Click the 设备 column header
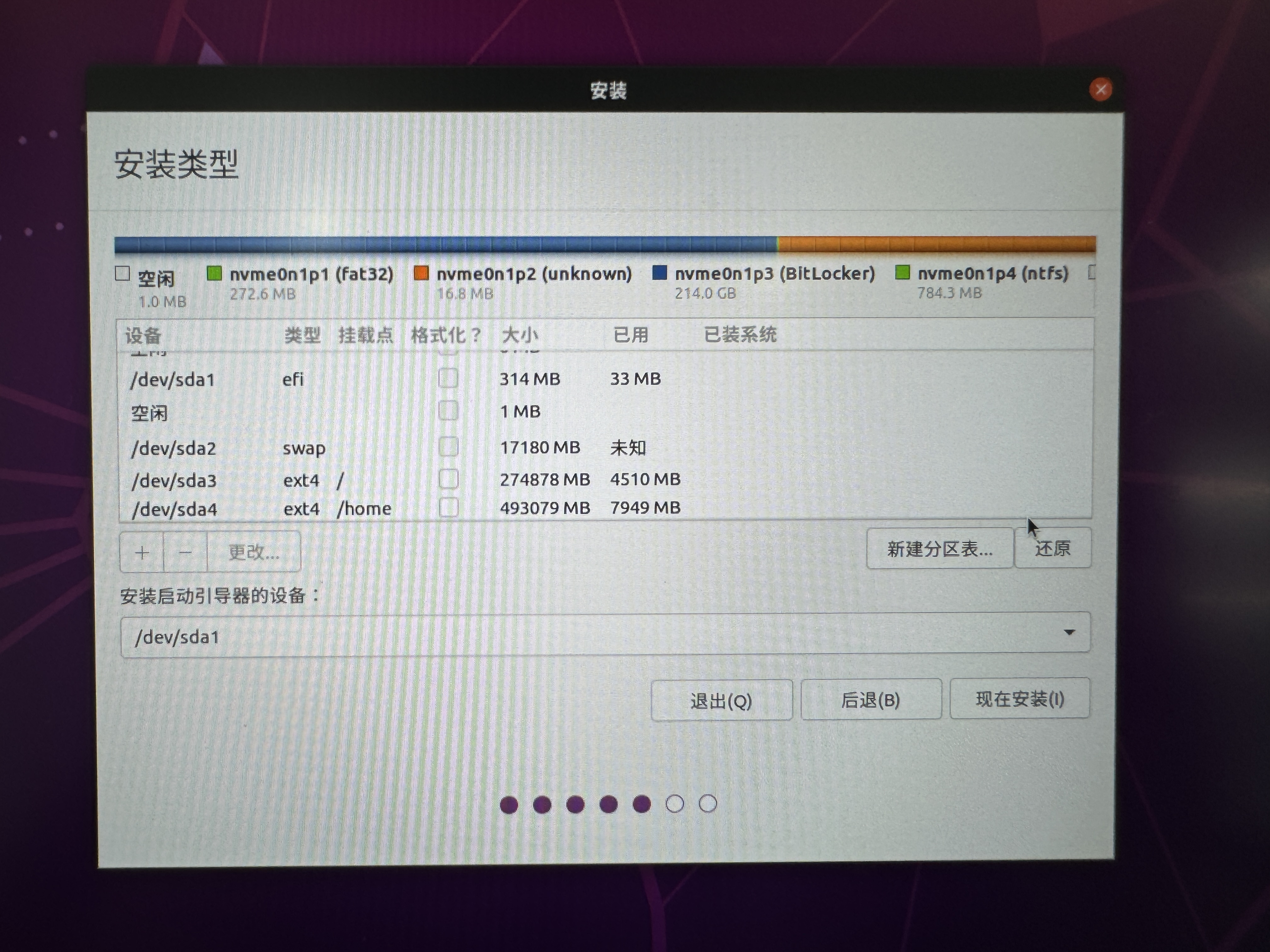The image size is (1270, 952). click(144, 335)
